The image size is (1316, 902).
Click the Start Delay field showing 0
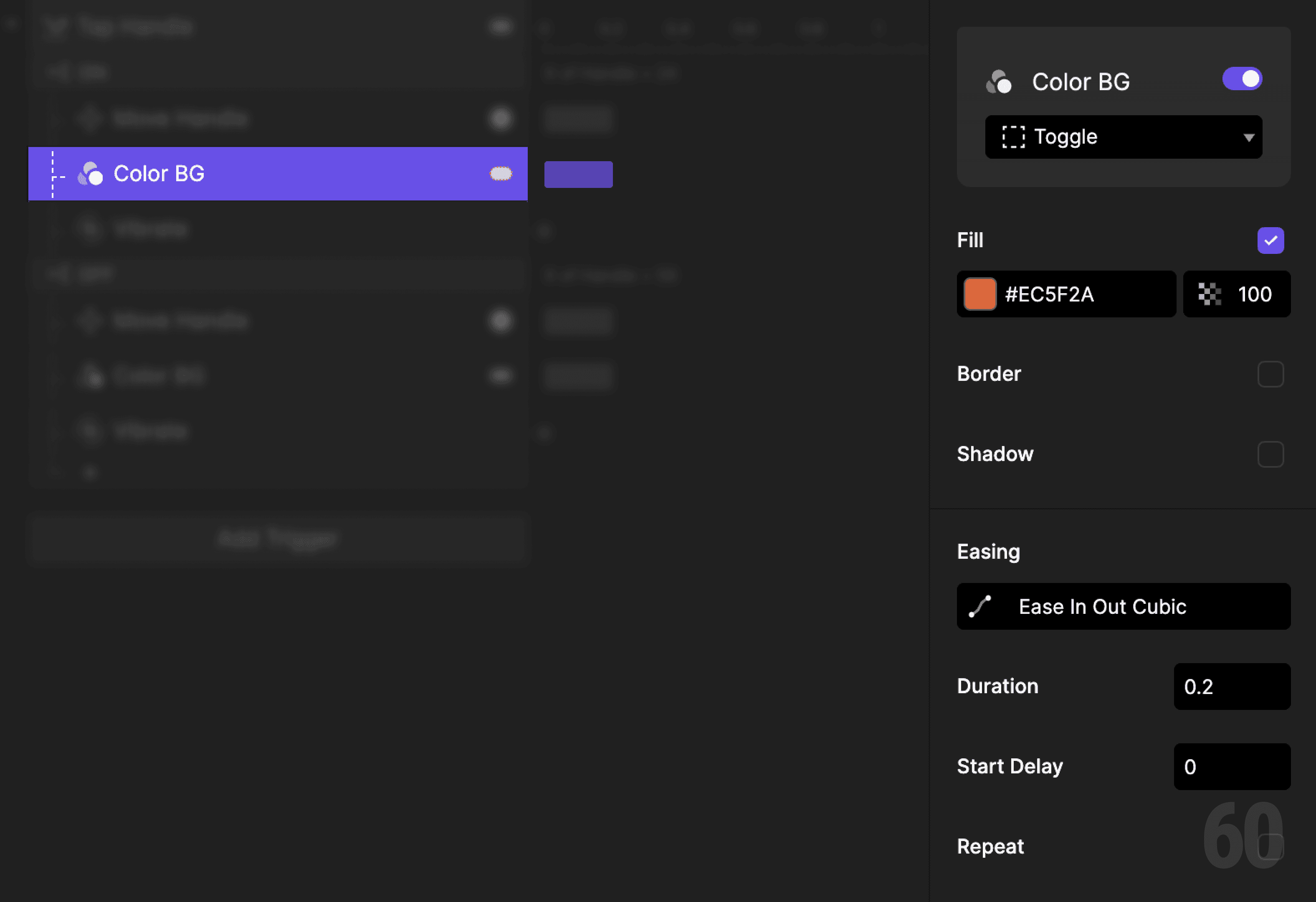1232,767
